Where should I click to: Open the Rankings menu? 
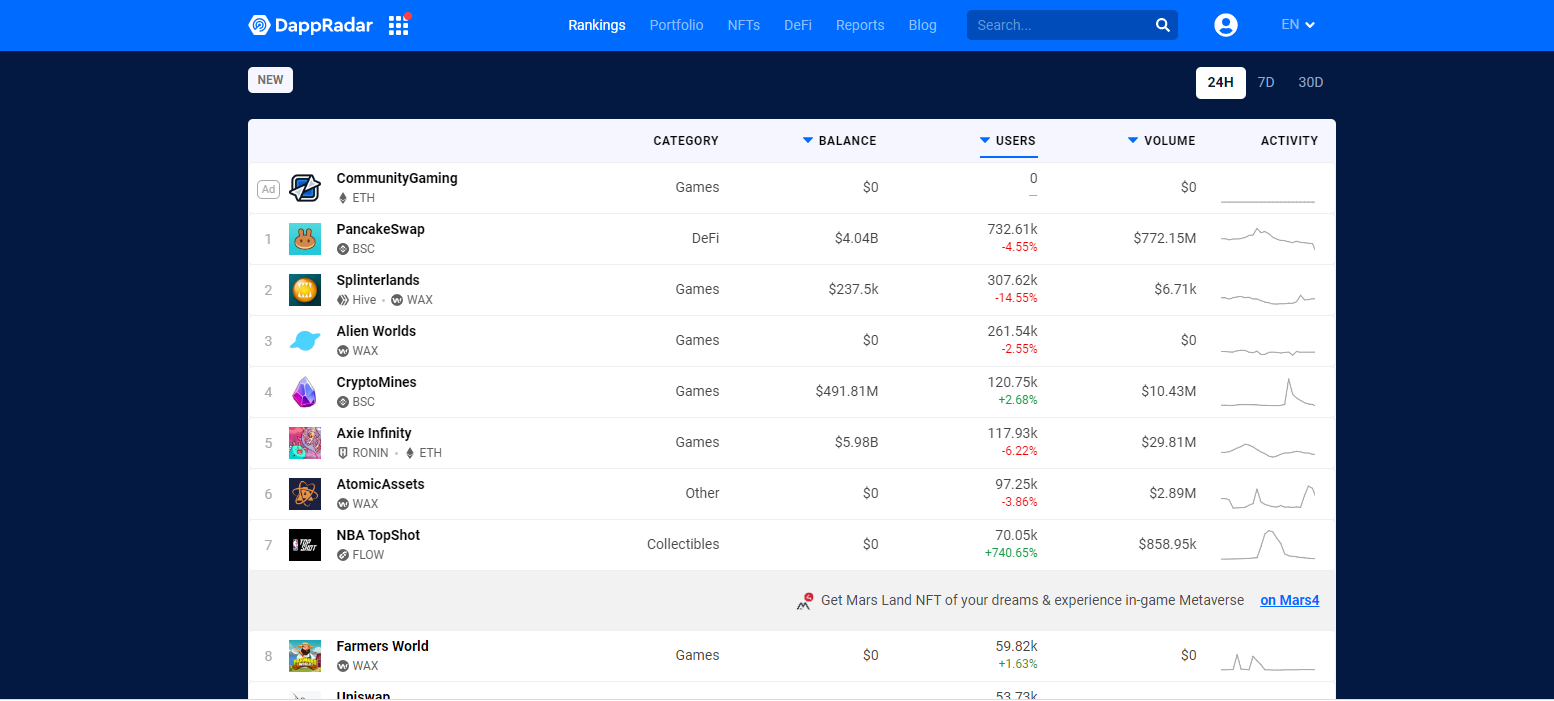click(597, 25)
